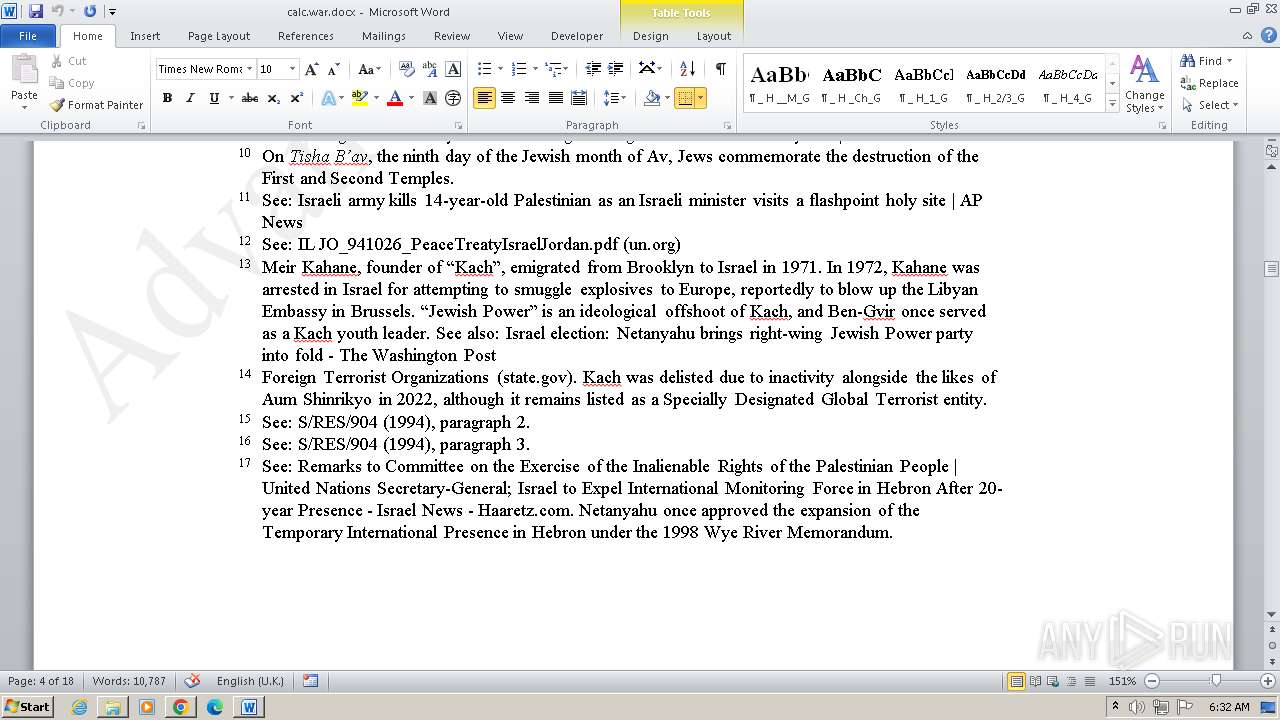The image size is (1280, 720).
Task: Click the Replace button
Action: (x=1209, y=83)
